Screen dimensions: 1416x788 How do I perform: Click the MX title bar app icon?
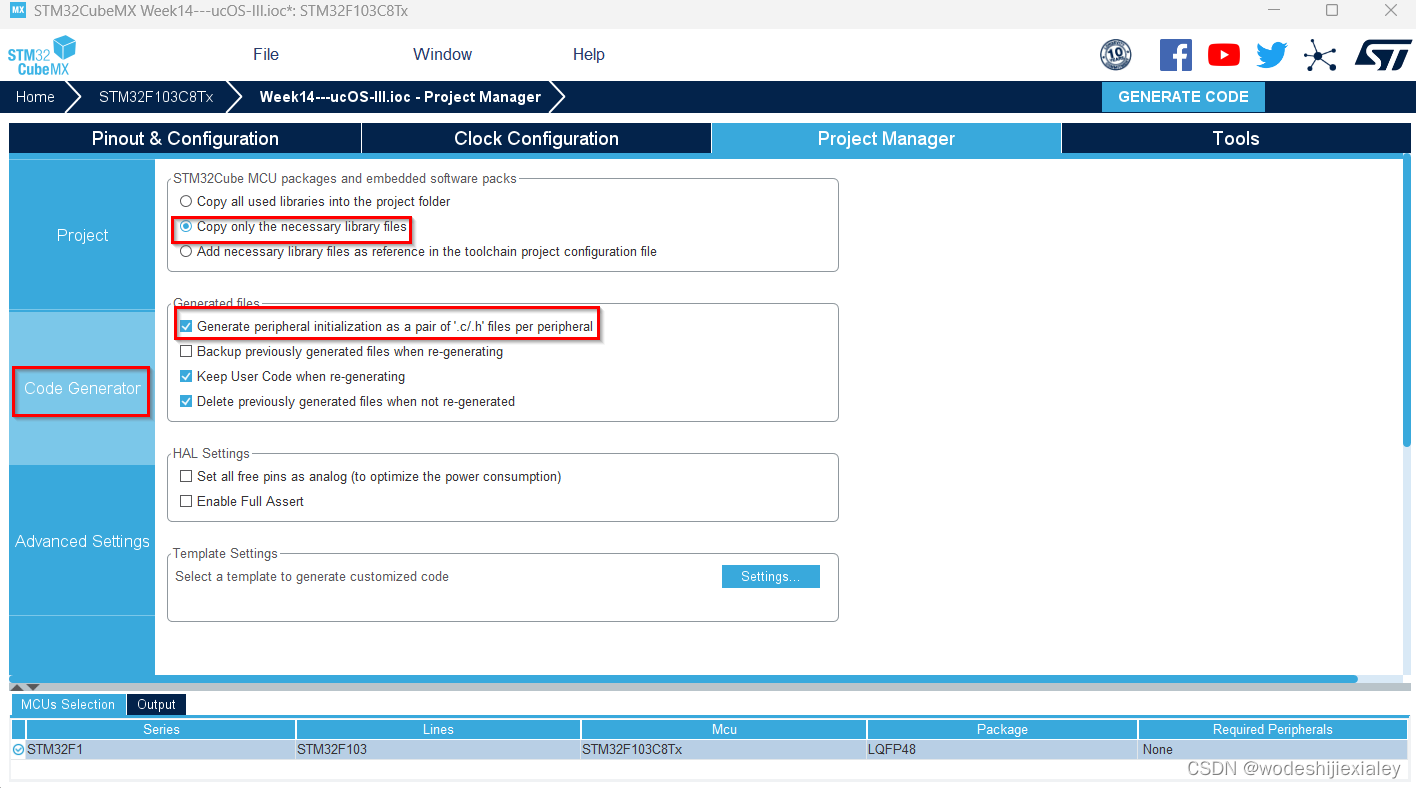point(18,11)
